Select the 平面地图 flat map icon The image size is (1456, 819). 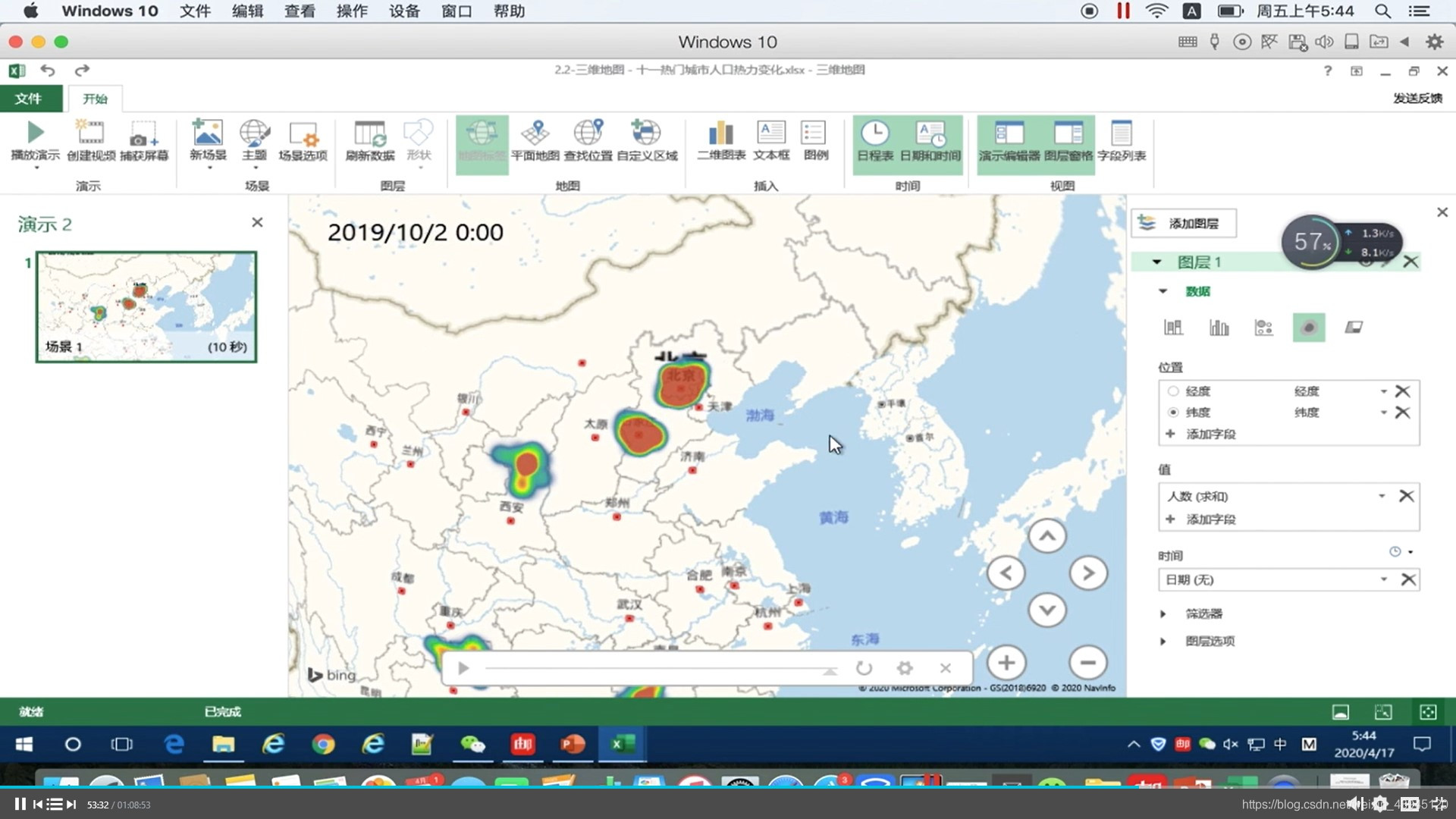535,133
